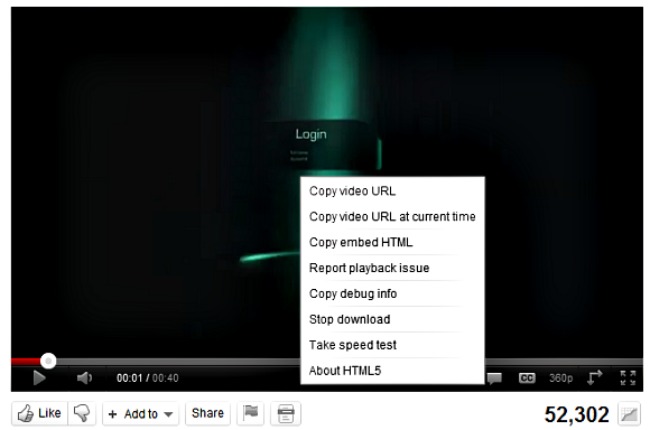Click the Share button

[x=207, y=413]
